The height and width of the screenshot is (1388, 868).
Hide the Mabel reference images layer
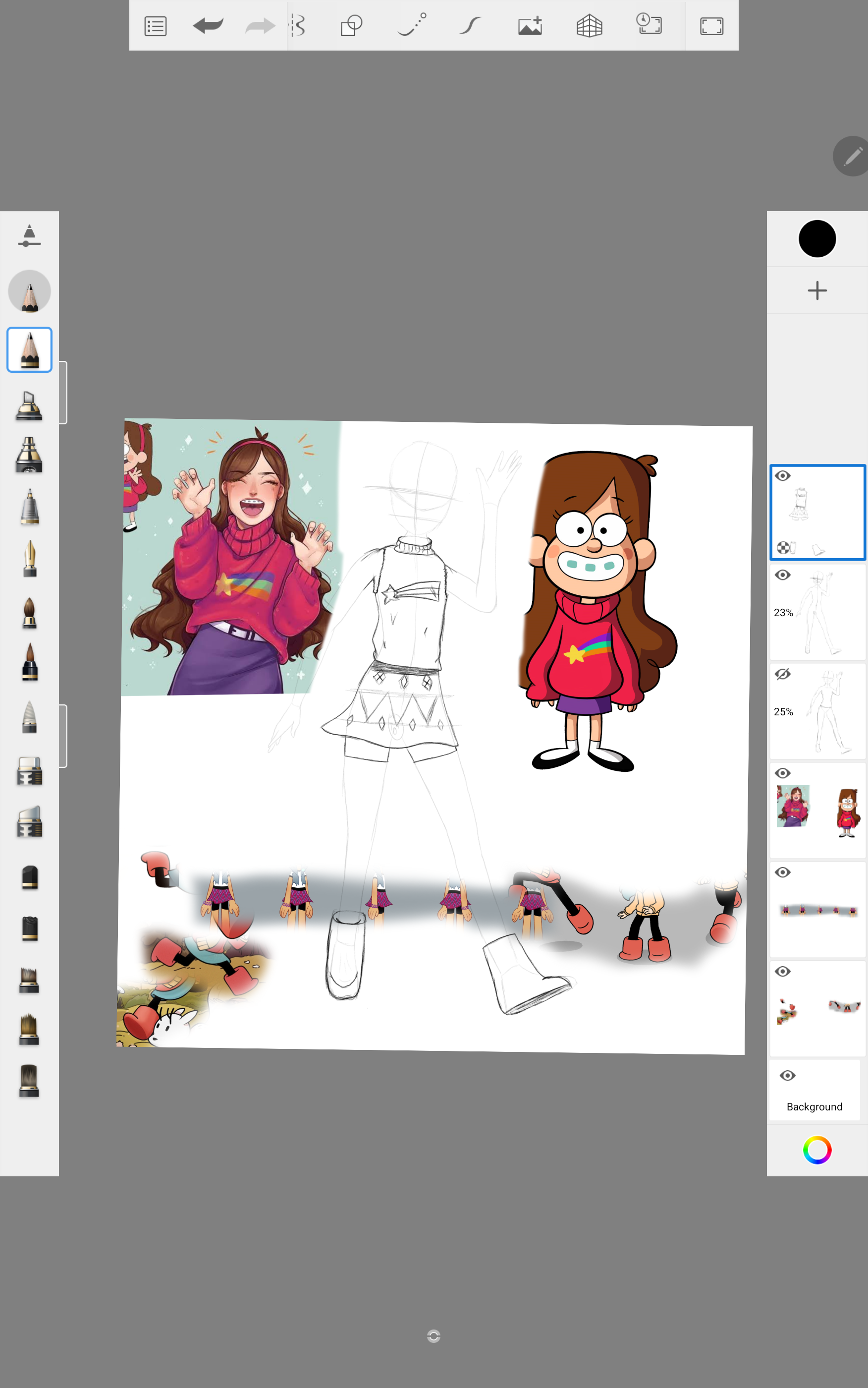tap(782, 773)
